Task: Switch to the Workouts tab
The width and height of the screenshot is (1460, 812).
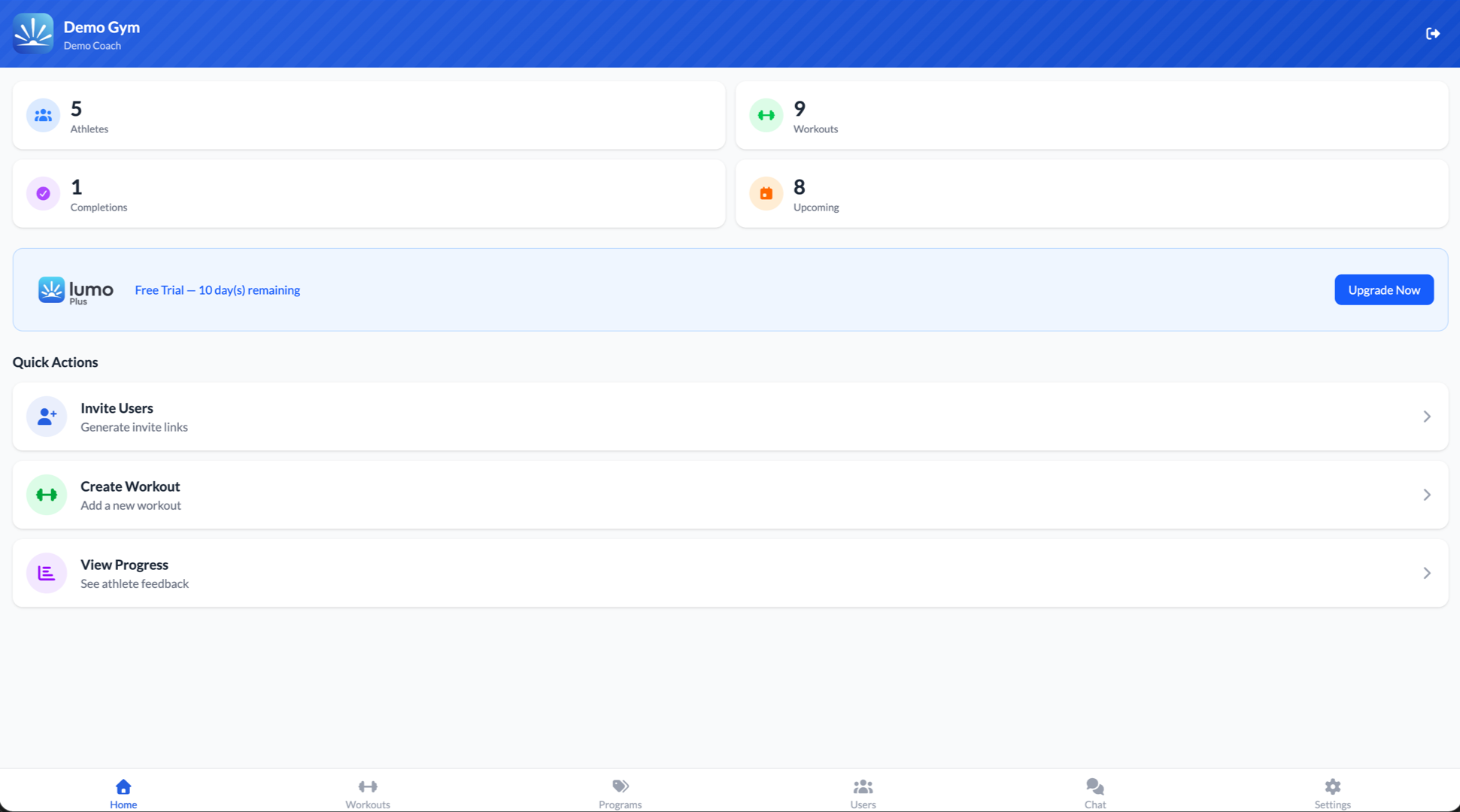Action: point(367,792)
